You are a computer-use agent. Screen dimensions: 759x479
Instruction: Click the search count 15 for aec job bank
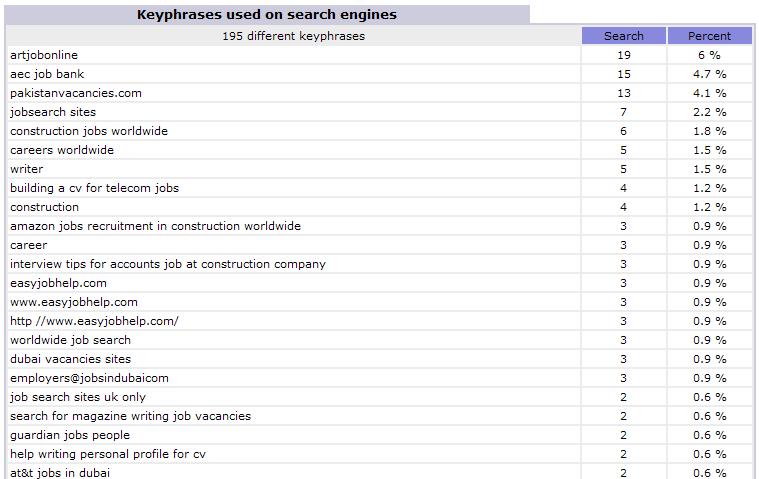click(624, 74)
